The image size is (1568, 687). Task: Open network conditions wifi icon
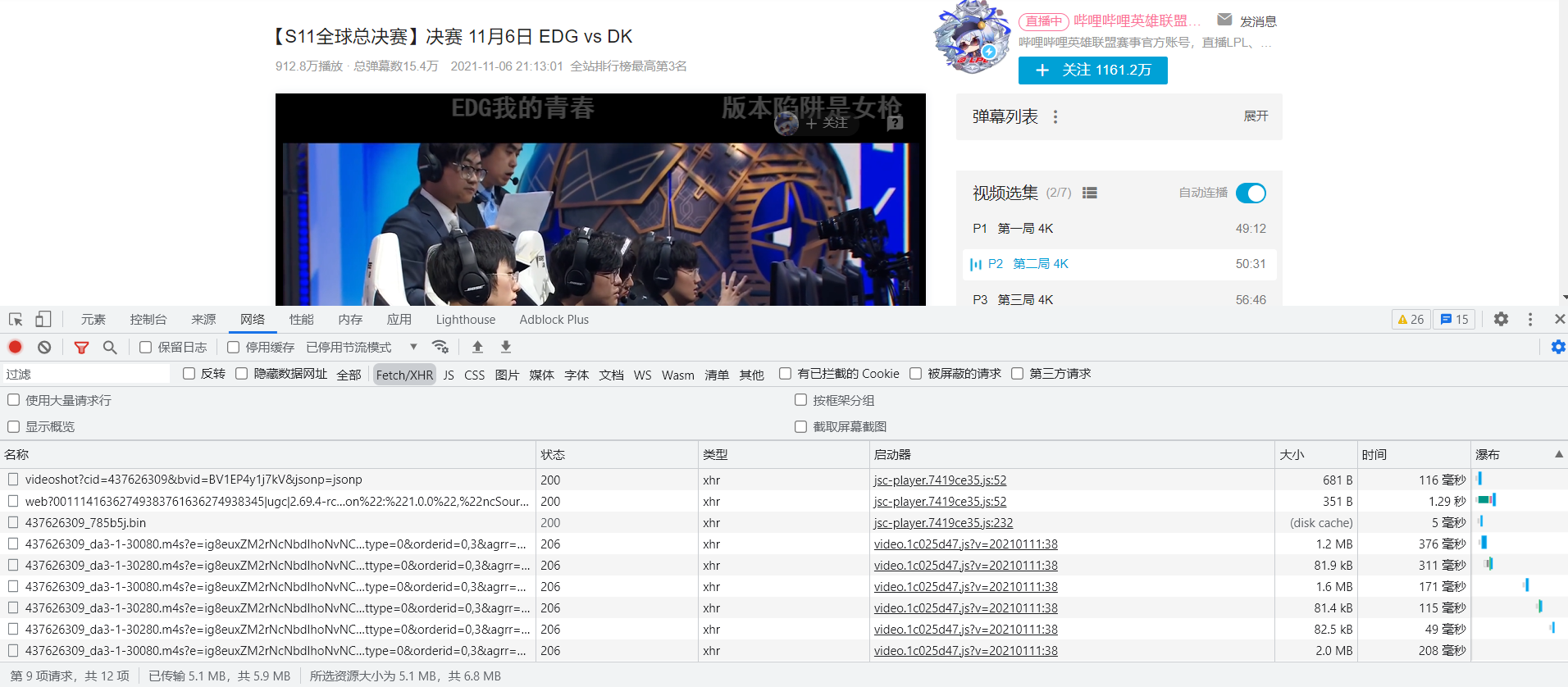coord(440,347)
